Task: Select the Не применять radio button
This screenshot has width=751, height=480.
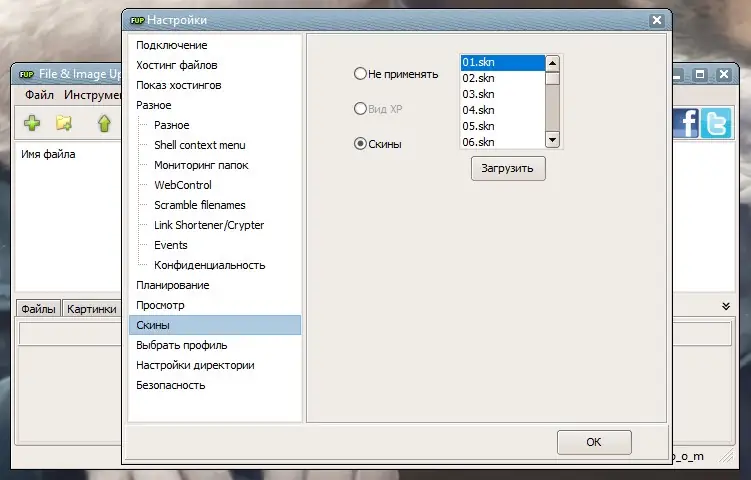Action: [x=360, y=74]
